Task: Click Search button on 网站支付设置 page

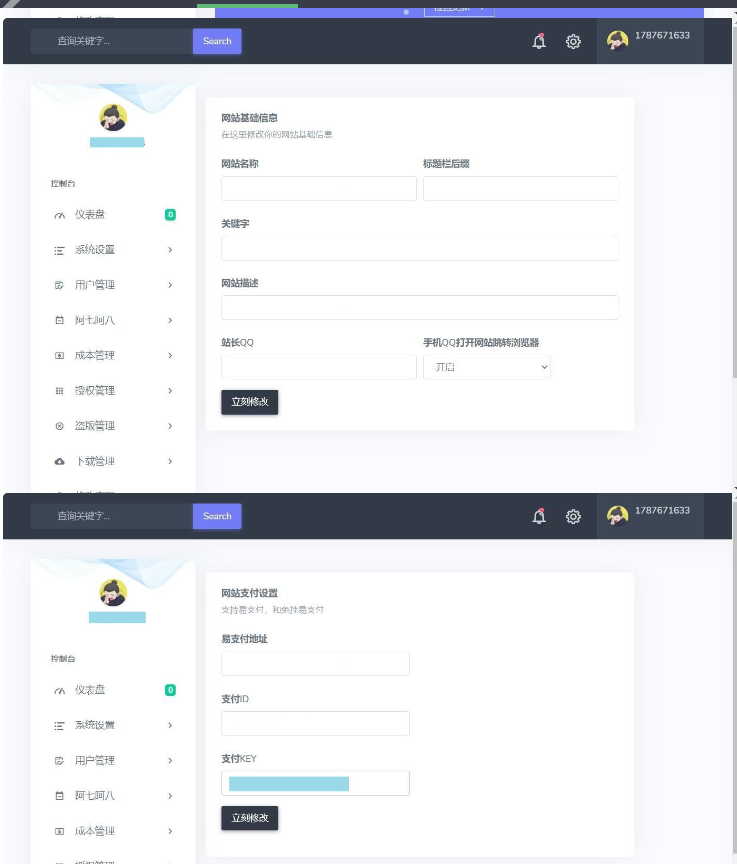Action: pyautogui.click(x=217, y=516)
